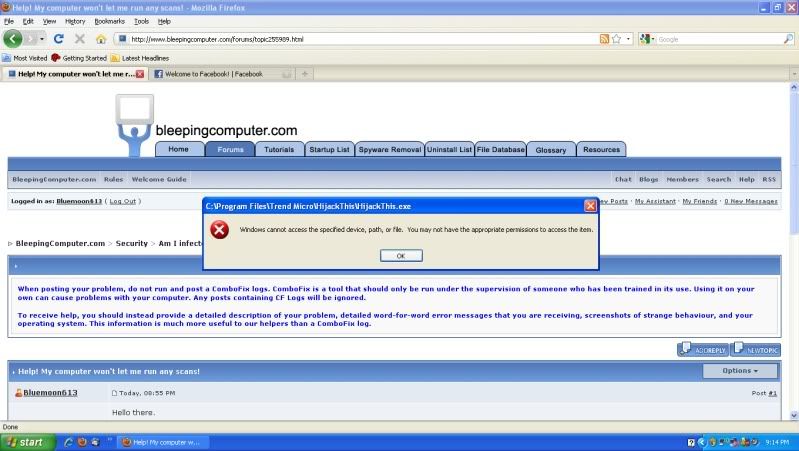Open the list all tabs dropdown
799x451 pixels.
793,74
